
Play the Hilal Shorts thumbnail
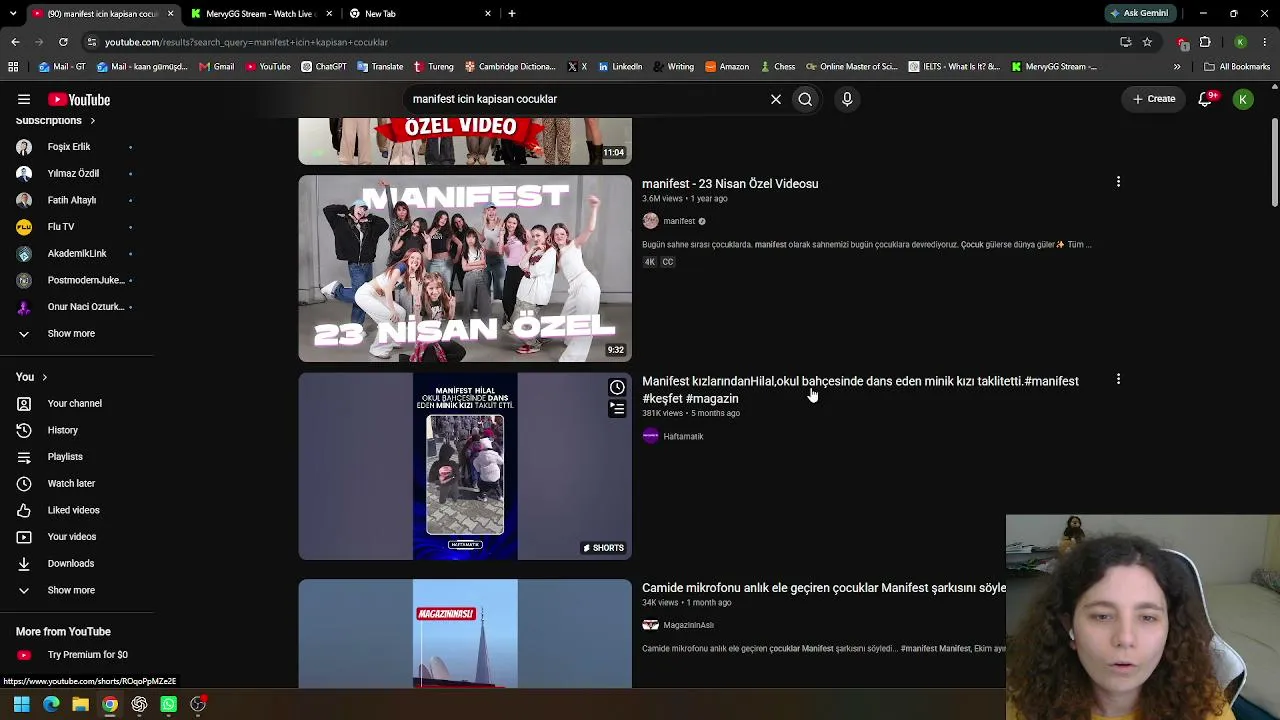tap(465, 466)
